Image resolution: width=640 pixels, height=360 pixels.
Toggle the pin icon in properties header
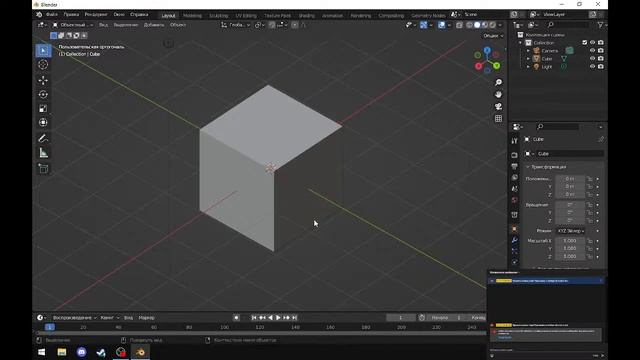click(601, 139)
